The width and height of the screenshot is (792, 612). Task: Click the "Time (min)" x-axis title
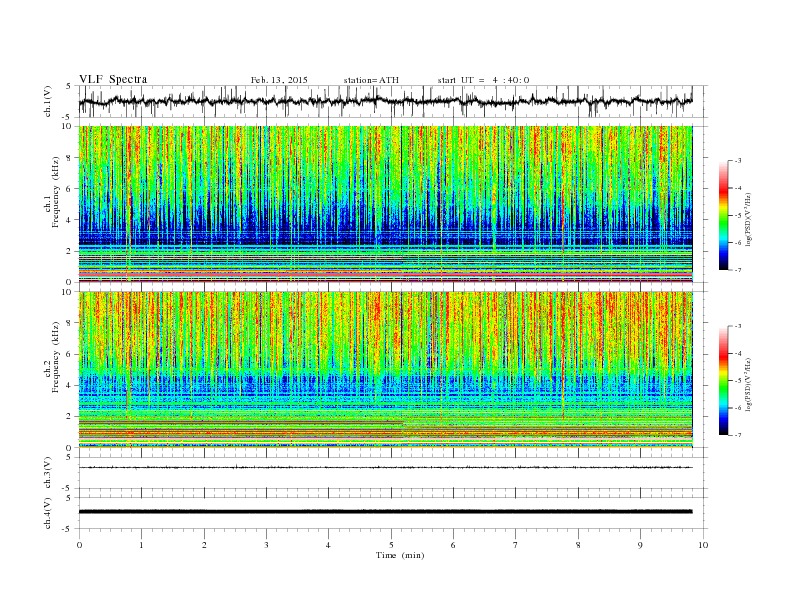(x=400, y=555)
